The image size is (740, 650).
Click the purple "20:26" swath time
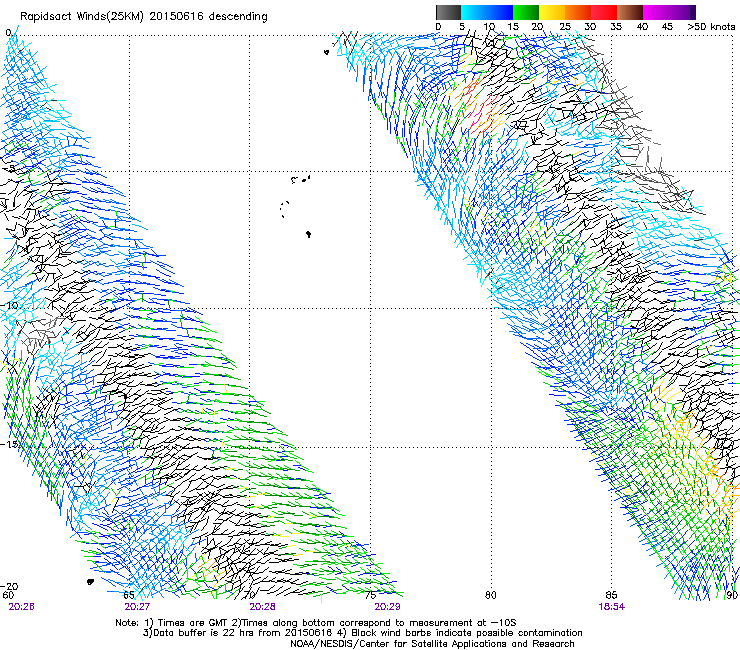point(21,607)
